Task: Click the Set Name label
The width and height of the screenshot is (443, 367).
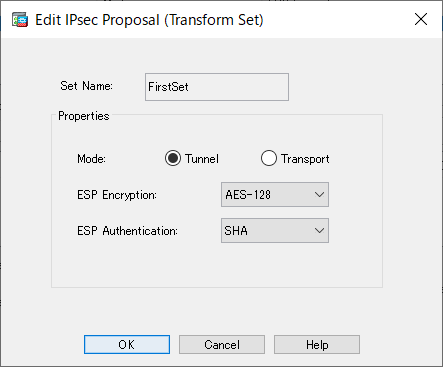Action: coord(87,86)
